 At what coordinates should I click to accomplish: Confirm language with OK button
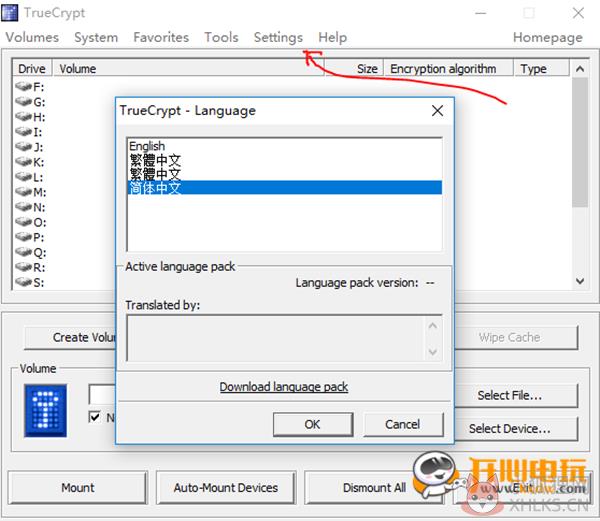(x=313, y=424)
